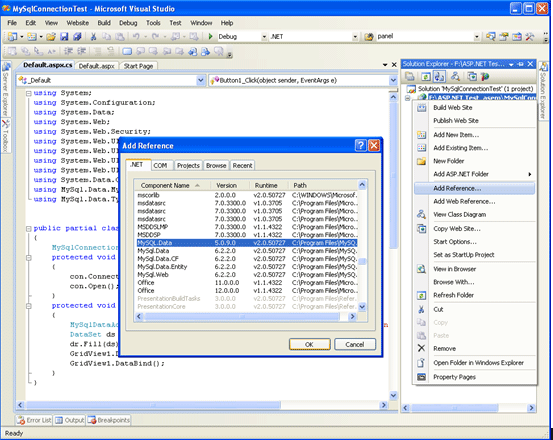Choose Add Reference... from context menu
Image resolution: width=553 pixels, height=440 pixels.
(474, 188)
